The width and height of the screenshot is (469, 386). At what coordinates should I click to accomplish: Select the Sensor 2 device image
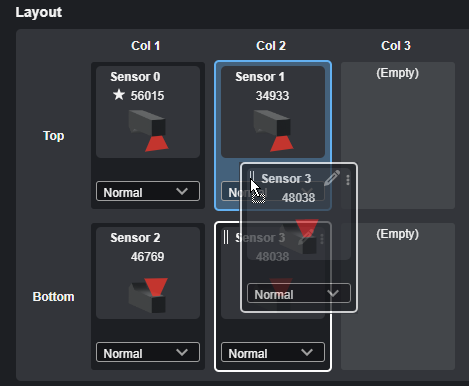(x=148, y=295)
